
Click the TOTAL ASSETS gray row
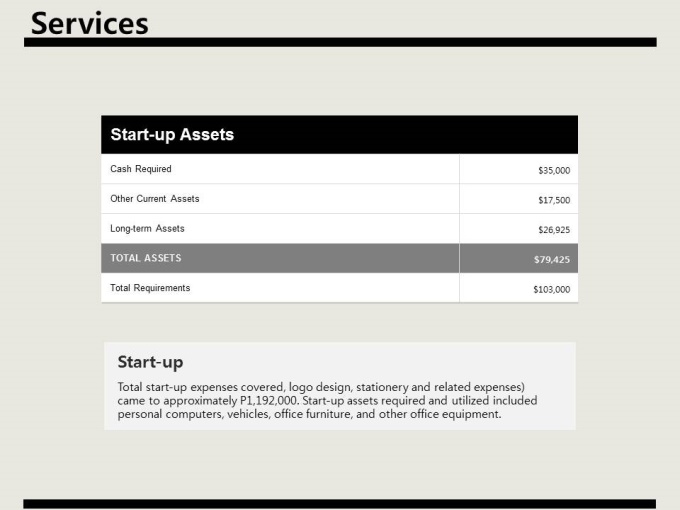[x=340, y=258]
